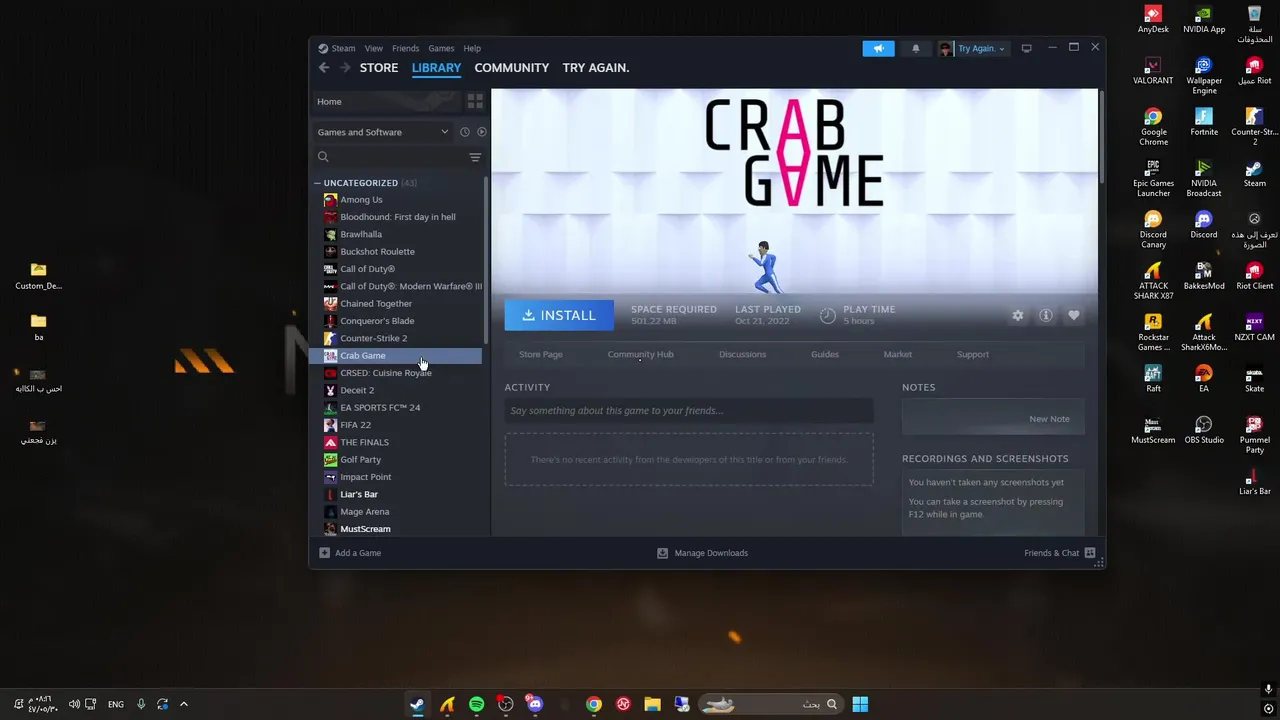
Task: Open the Crab Game settings gear
Action: 1017,315
